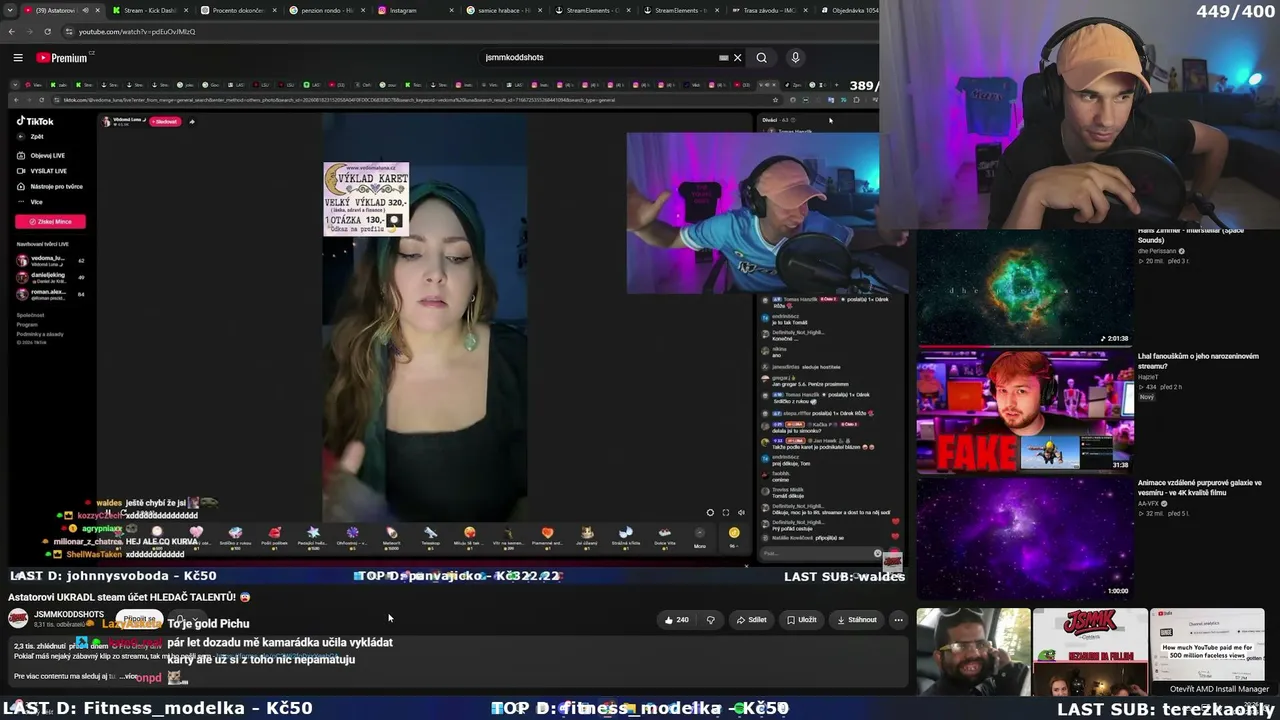
Task: Open Animace vzdálené purpurové galaxie video title
Action: [1199, 488]
